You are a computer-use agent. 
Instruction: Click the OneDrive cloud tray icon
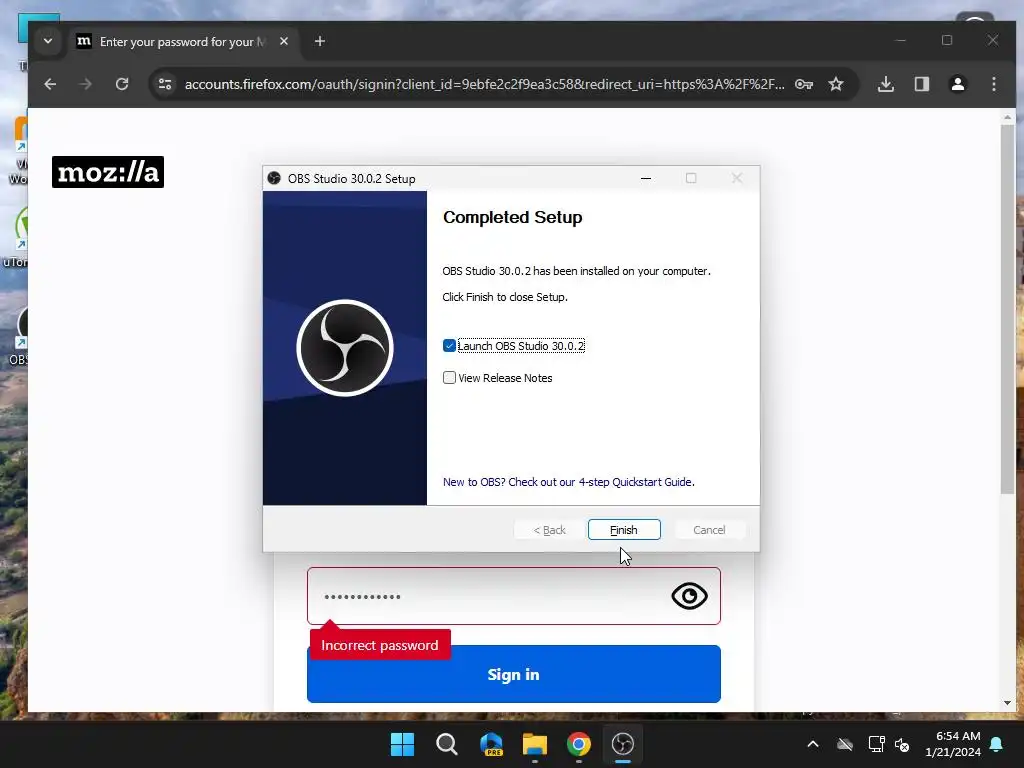(x=845, y=744)
